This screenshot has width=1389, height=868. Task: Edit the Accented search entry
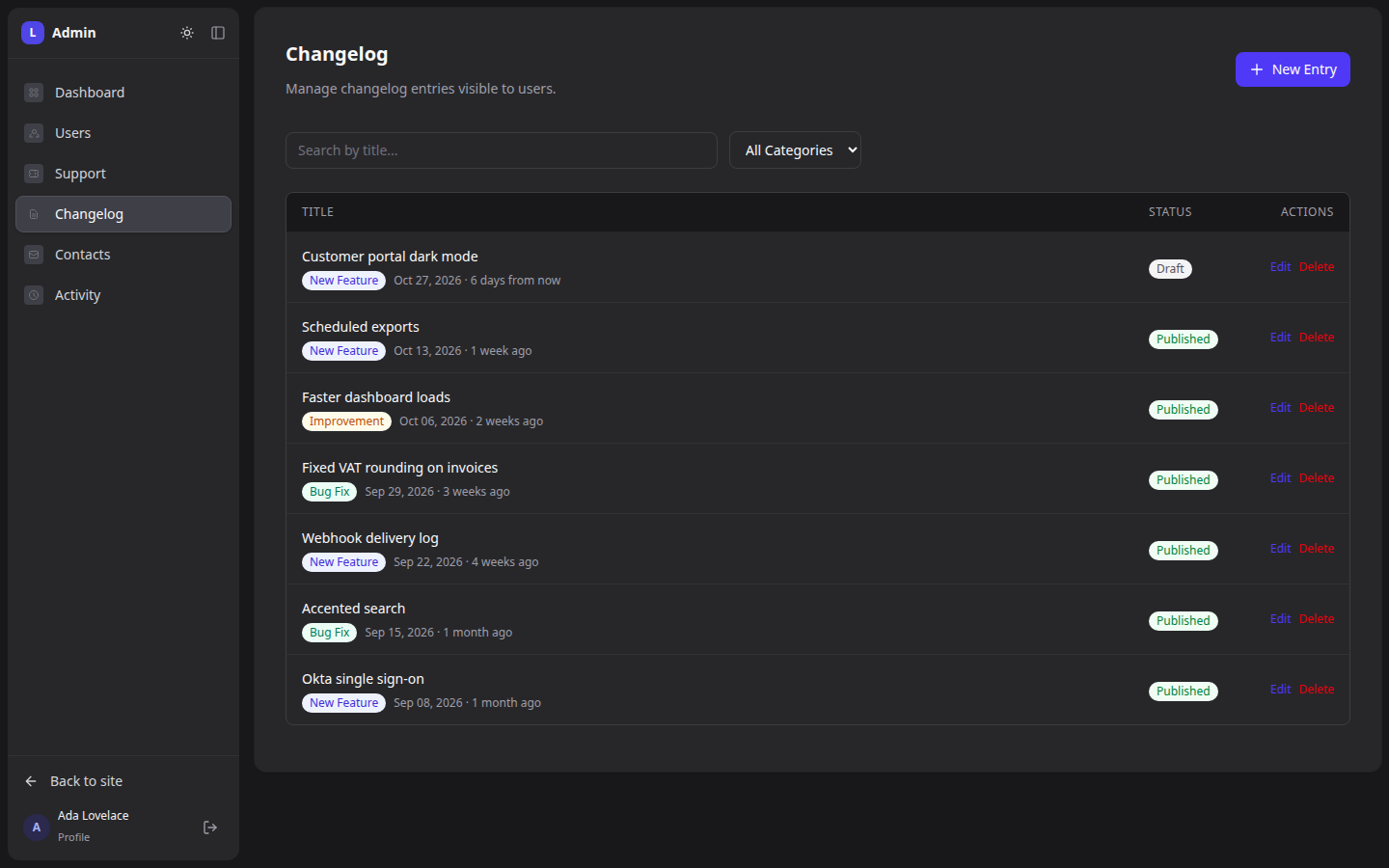(1280, 619)
